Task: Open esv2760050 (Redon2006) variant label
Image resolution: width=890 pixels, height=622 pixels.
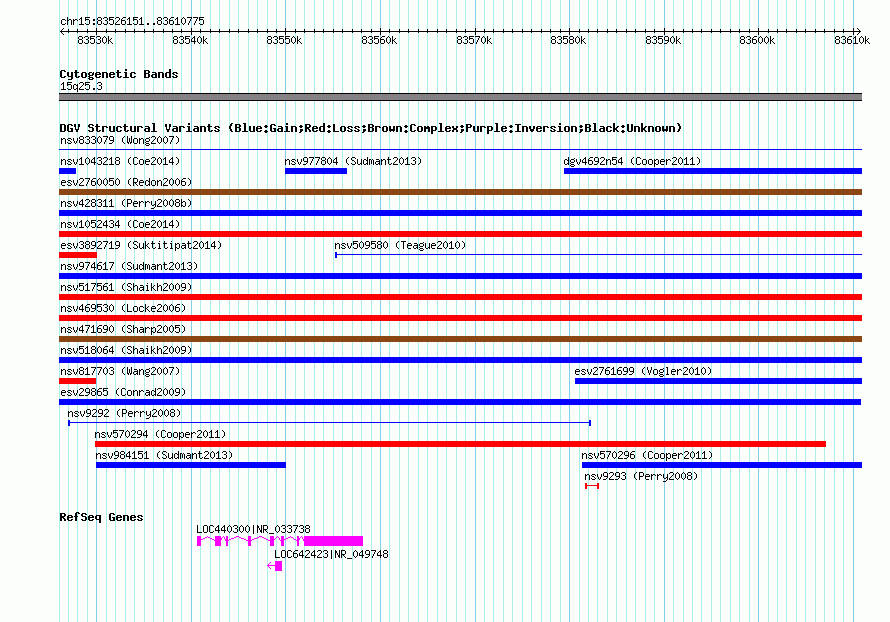Action: [x=126, y=182]
